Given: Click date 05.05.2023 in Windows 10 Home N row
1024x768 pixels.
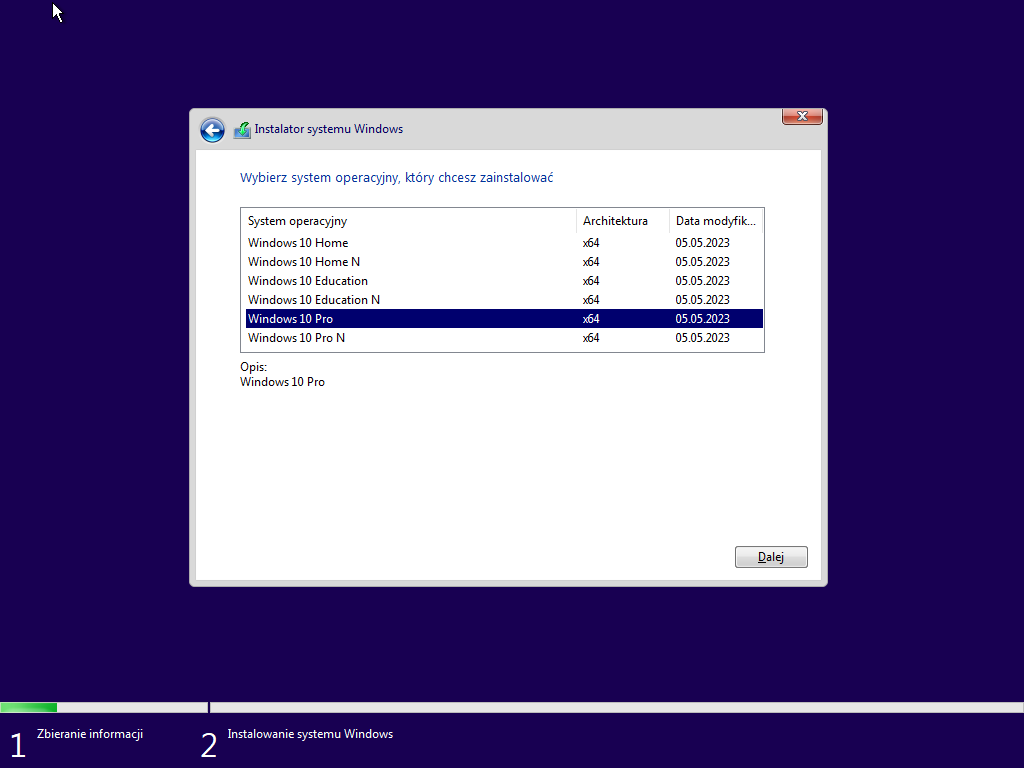Looking at the screenshot, I should point(703,262).
